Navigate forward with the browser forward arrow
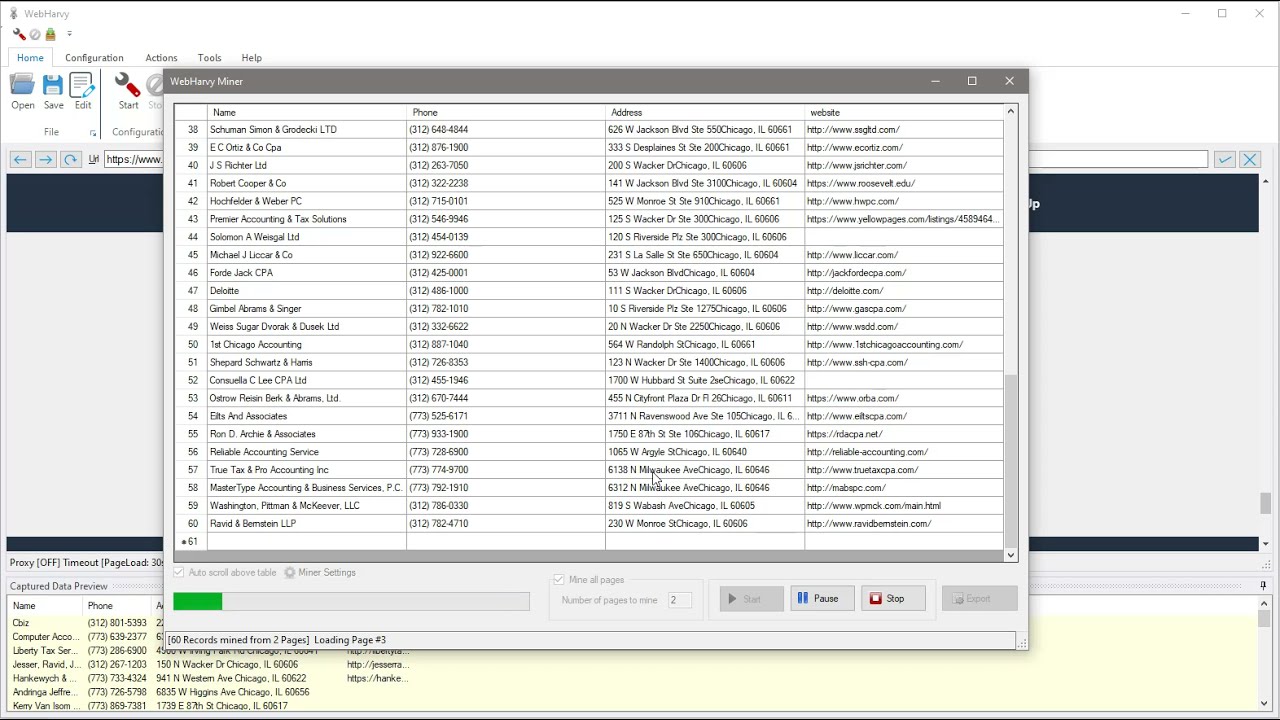 tap(45, 159)
